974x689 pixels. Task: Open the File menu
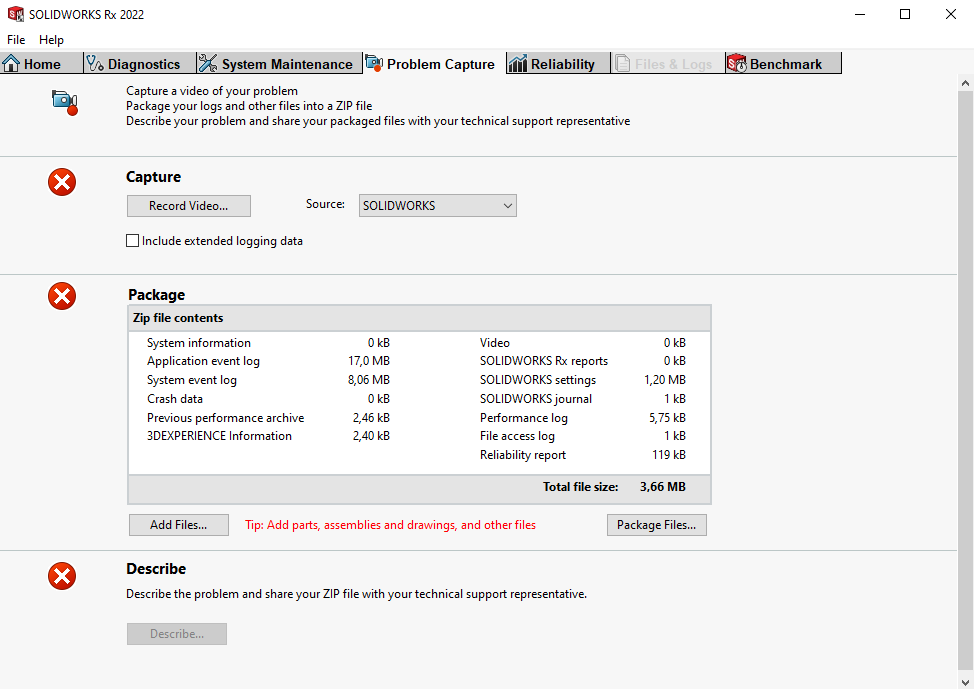[16, 40]
